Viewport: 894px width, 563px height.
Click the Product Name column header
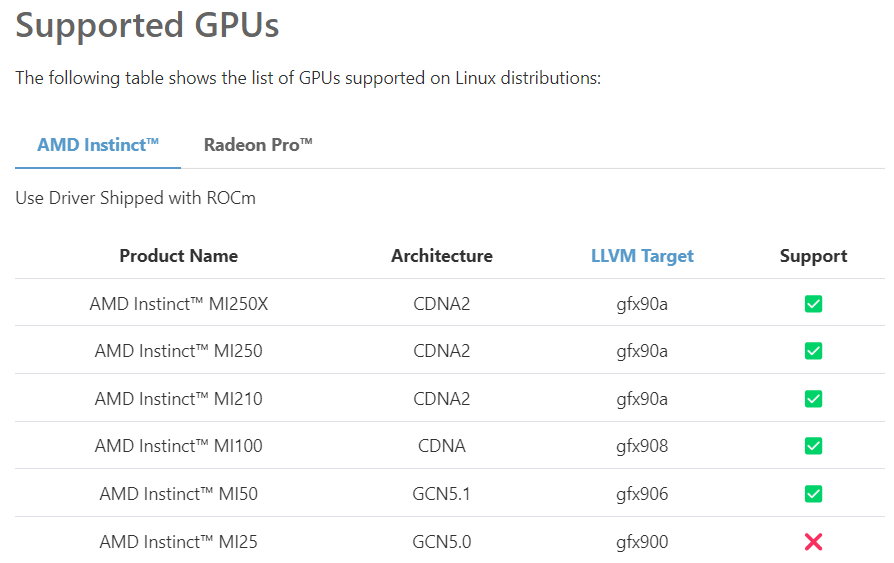(x=179, y=256)
